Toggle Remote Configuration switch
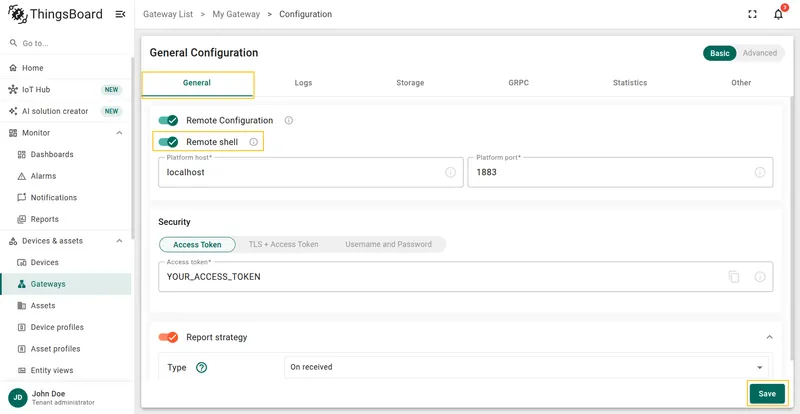 [168, 120]
